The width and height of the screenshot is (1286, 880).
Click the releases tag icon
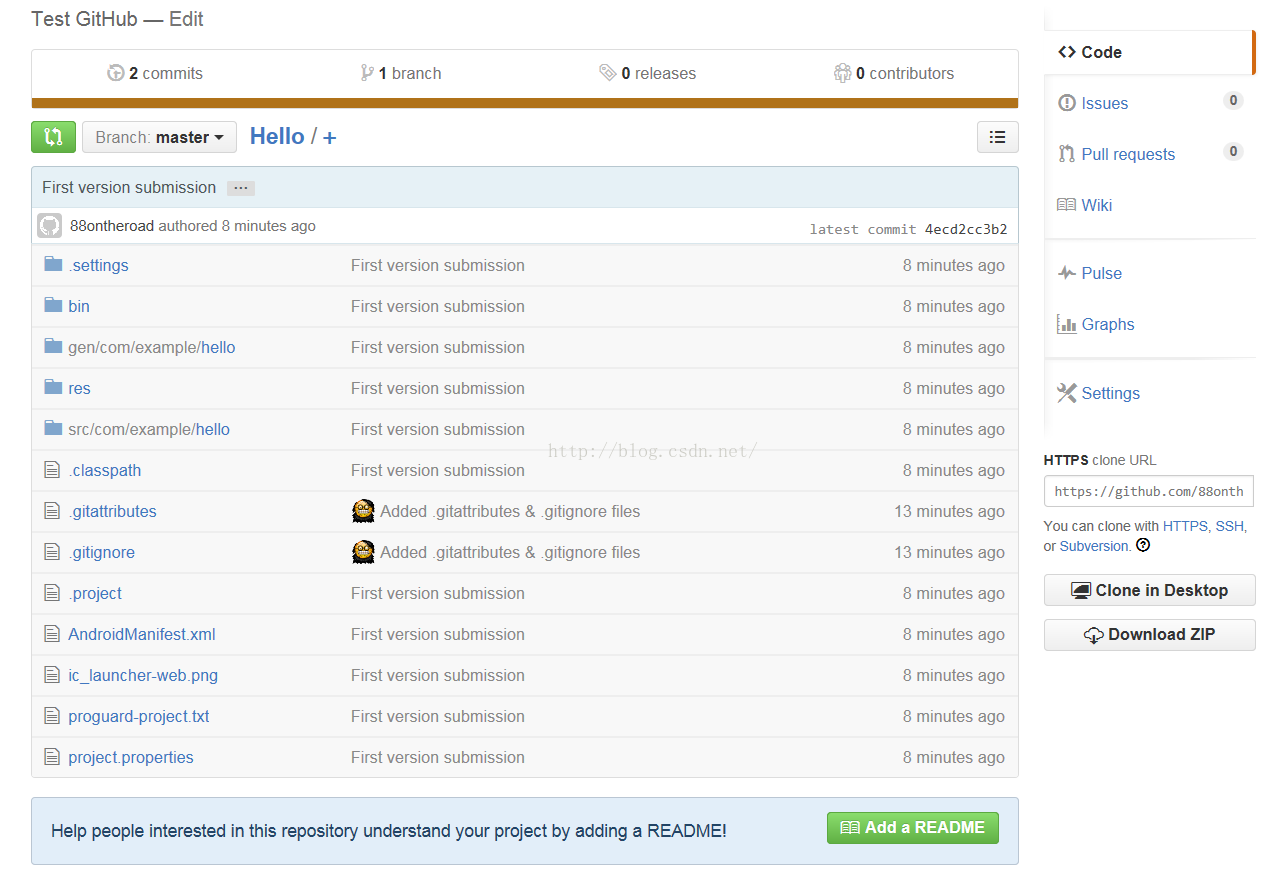coord(608,73)
